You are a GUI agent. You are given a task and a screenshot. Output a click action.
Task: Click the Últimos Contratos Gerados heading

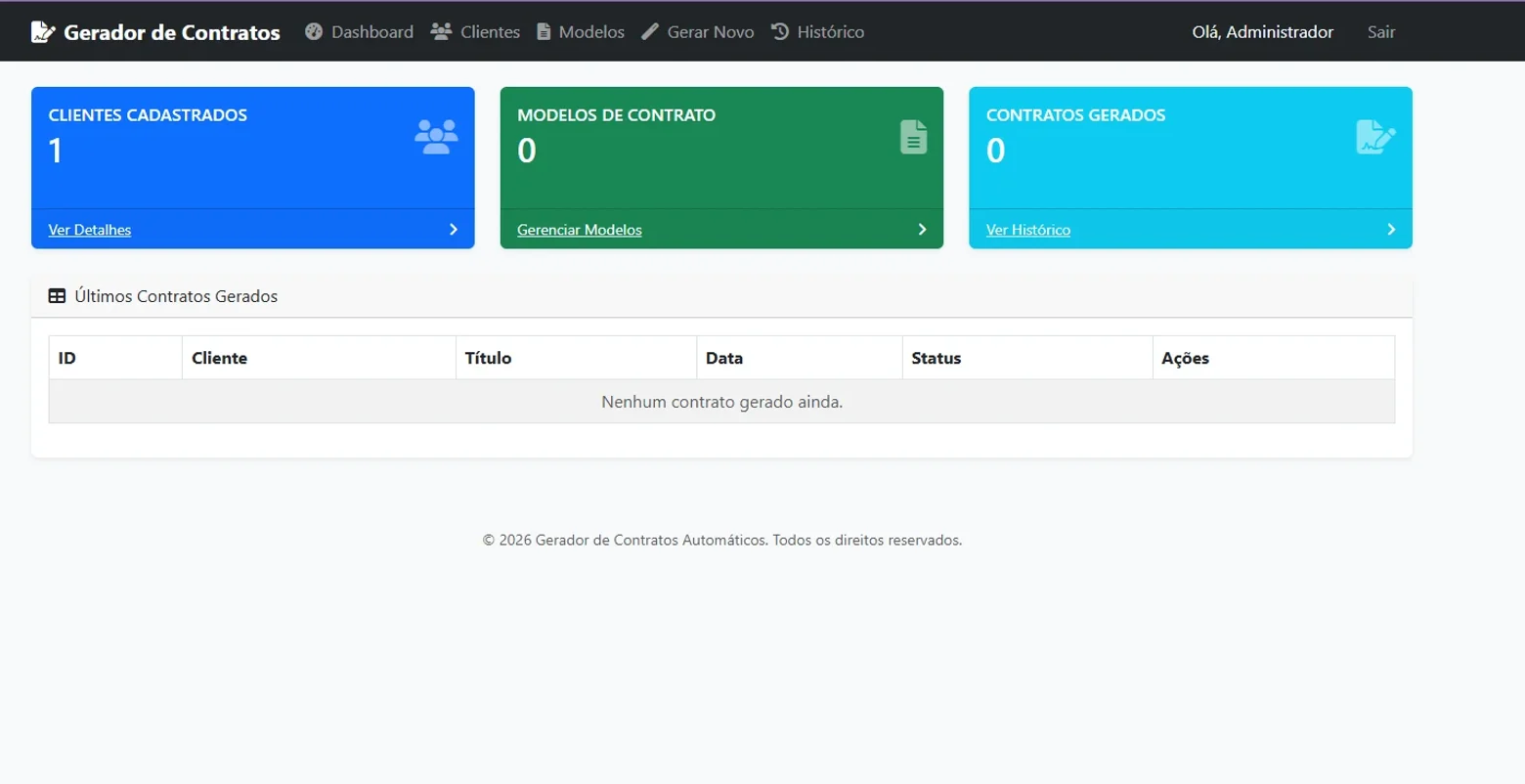(x=176, y=296)
